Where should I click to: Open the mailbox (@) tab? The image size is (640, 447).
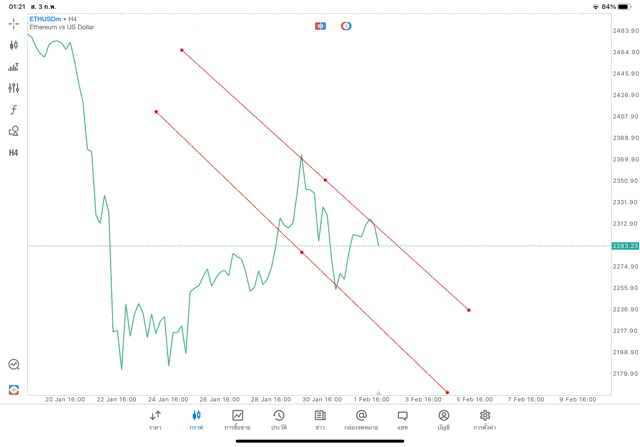pos(361,419)
